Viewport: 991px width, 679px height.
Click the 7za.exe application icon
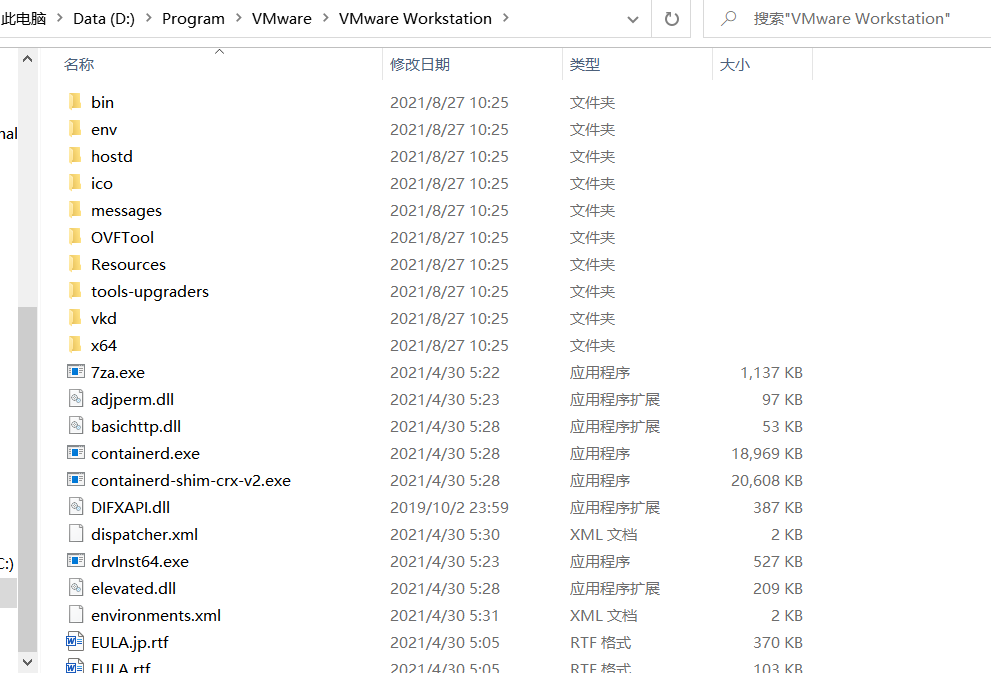(76, 372)
